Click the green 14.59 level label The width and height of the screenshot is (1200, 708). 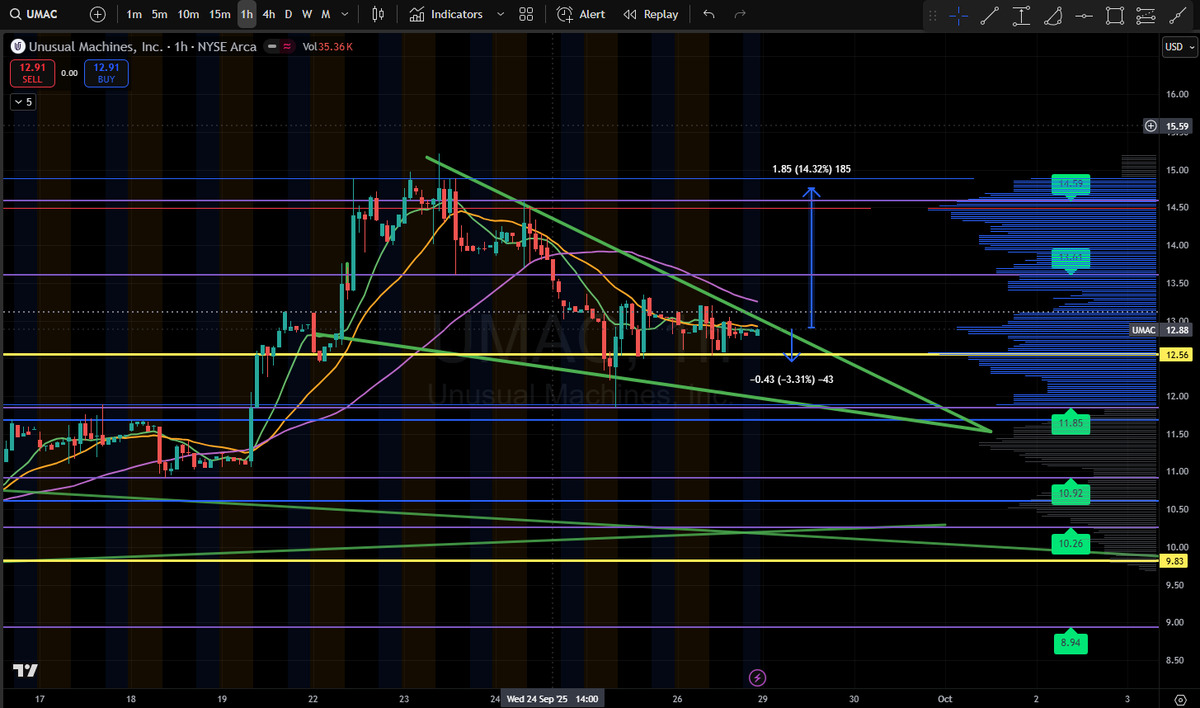[1070, 184]
